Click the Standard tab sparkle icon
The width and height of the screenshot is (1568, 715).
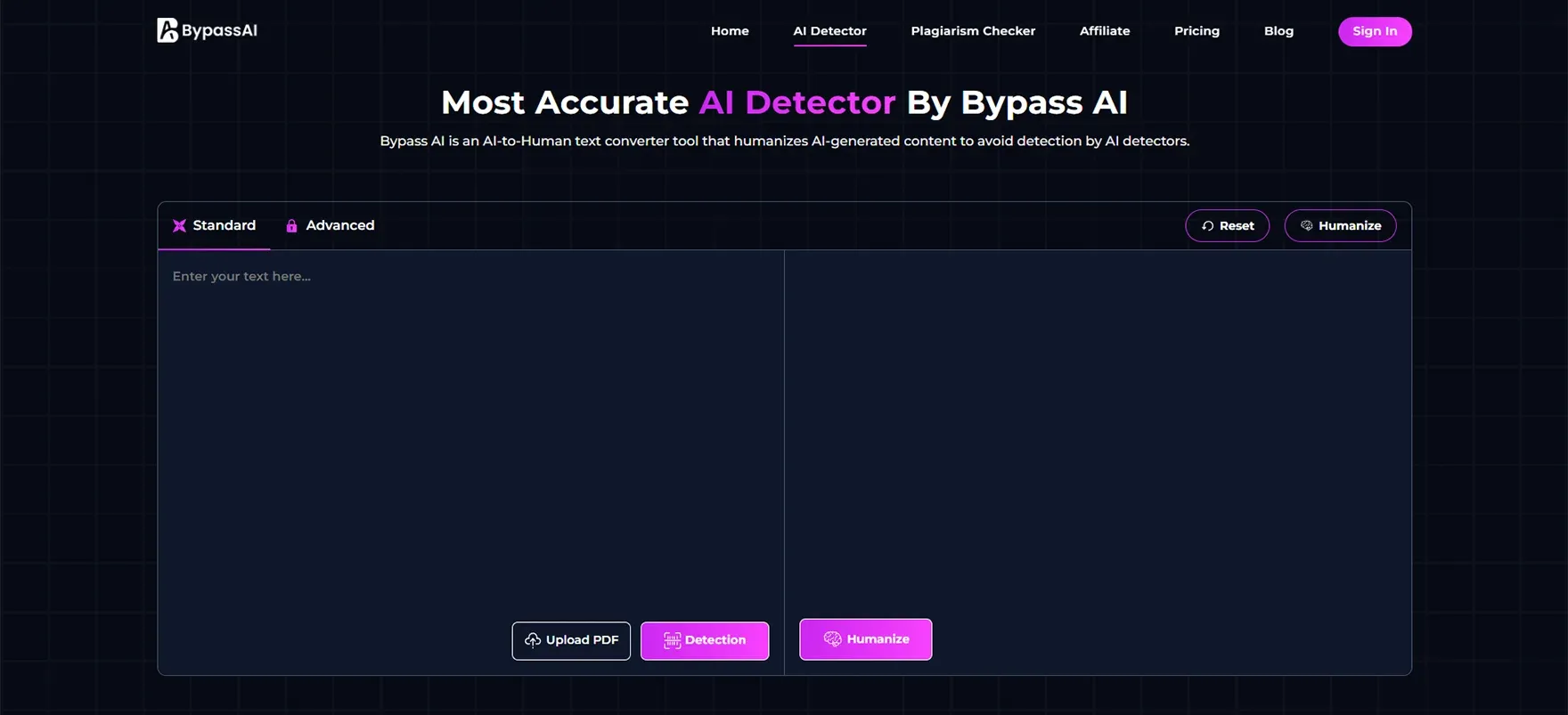[179, 225]
